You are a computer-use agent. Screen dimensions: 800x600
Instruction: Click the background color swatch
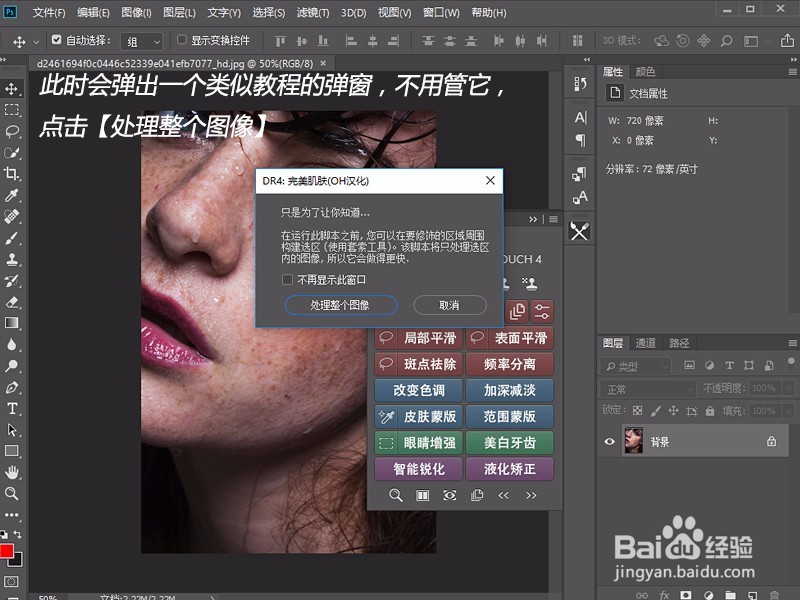coord(18,561)
